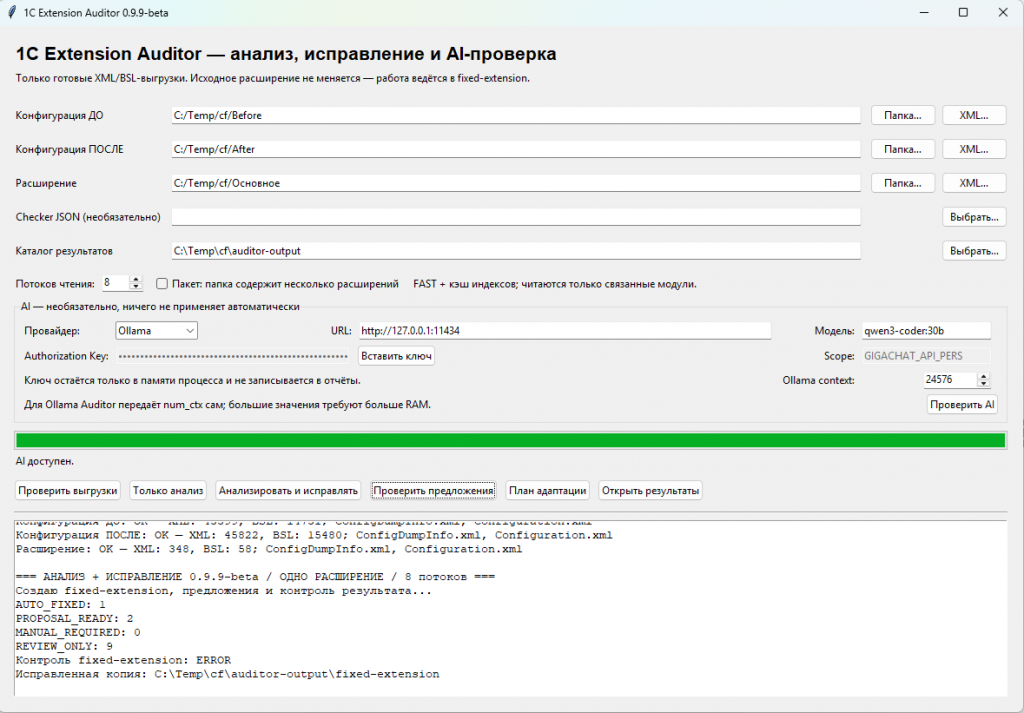This screenshot has height=713, width=1024.
Task: Increase the 'Потоков чтения' spinner value
Action: pos(136,280)
